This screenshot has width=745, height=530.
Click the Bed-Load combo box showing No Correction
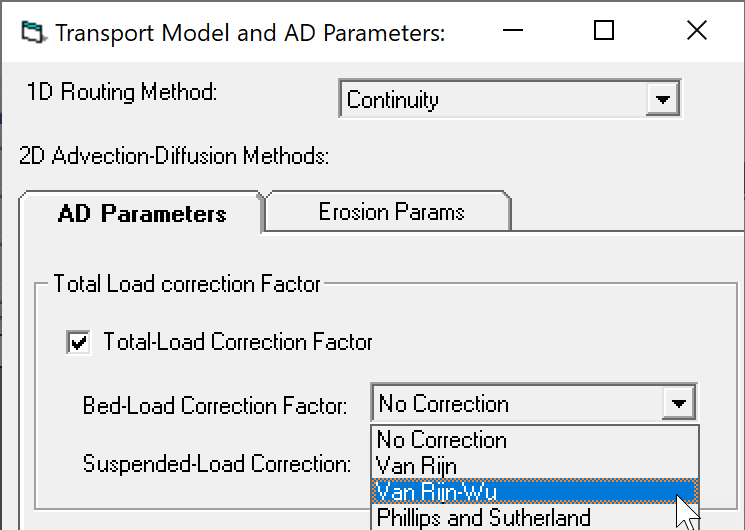coord(534,404)
